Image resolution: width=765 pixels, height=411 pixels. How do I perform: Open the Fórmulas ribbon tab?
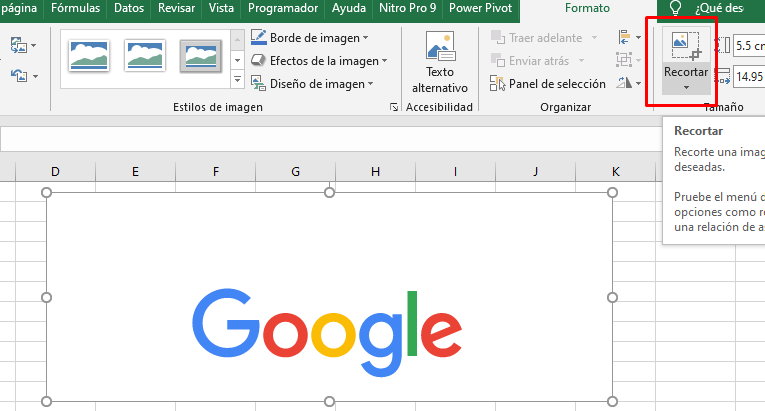point(75,8)
